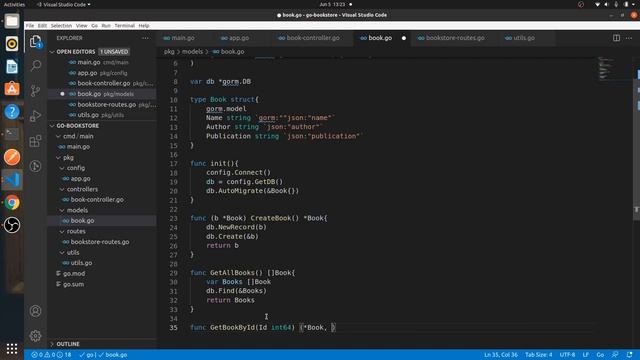The height and width of the screenshot is (360, 640).
Task: Click UTF-8 encoding in status bar
Action: (x=567, y=355)
